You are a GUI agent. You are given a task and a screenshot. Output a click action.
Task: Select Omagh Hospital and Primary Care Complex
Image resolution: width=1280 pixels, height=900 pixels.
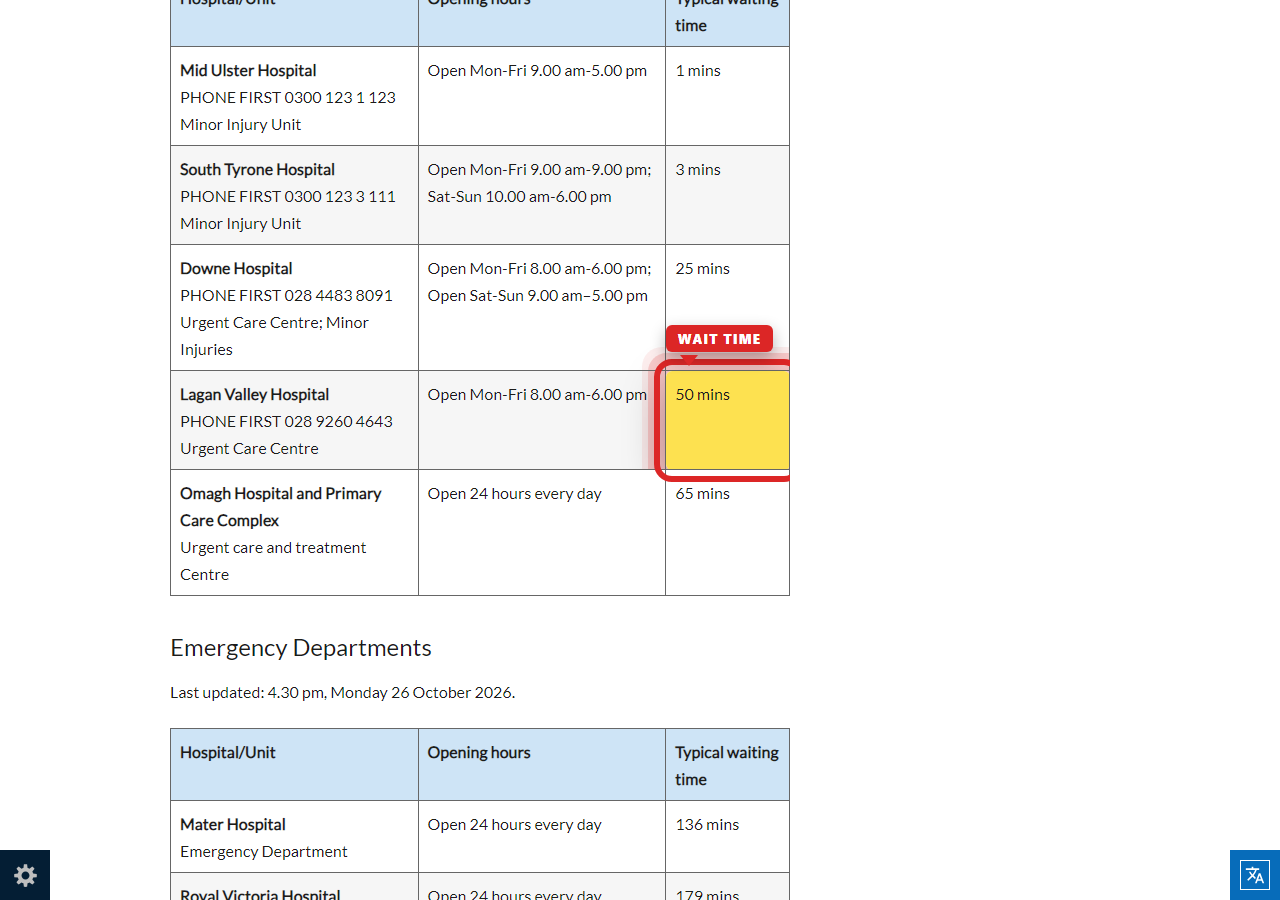(x=280, y=507)
